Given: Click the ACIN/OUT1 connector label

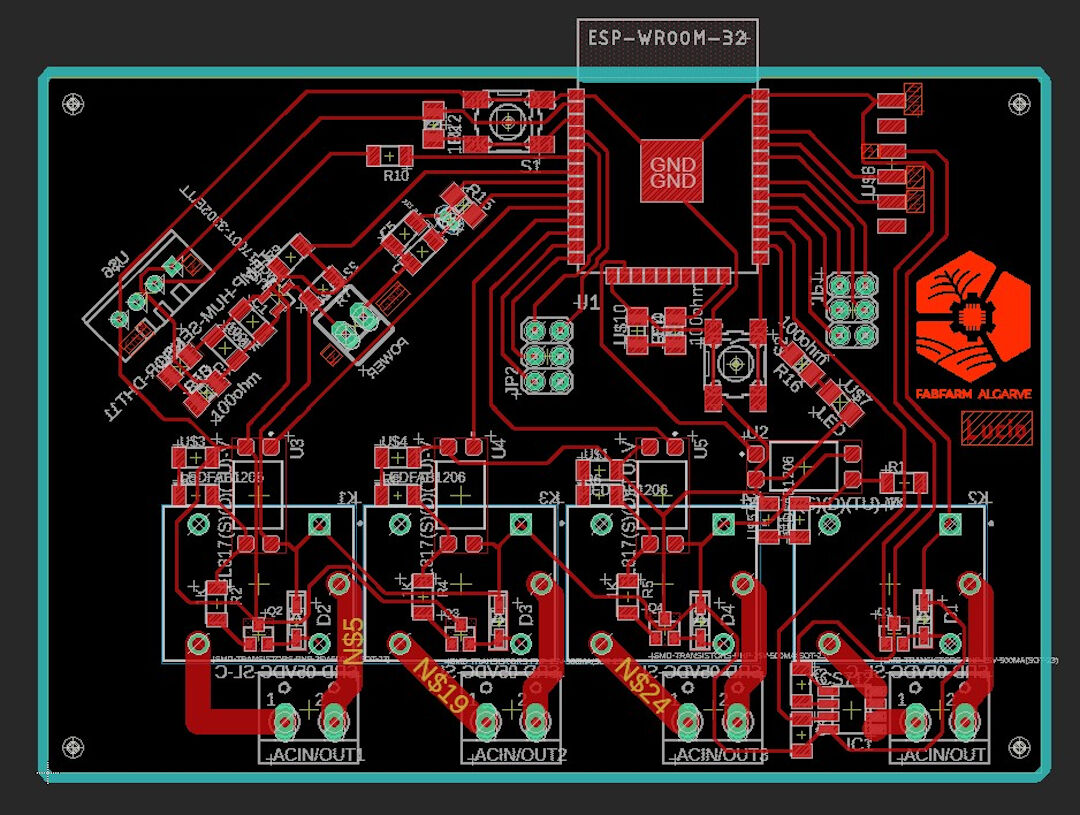Looking at the screenshot, I should [318, 755].
